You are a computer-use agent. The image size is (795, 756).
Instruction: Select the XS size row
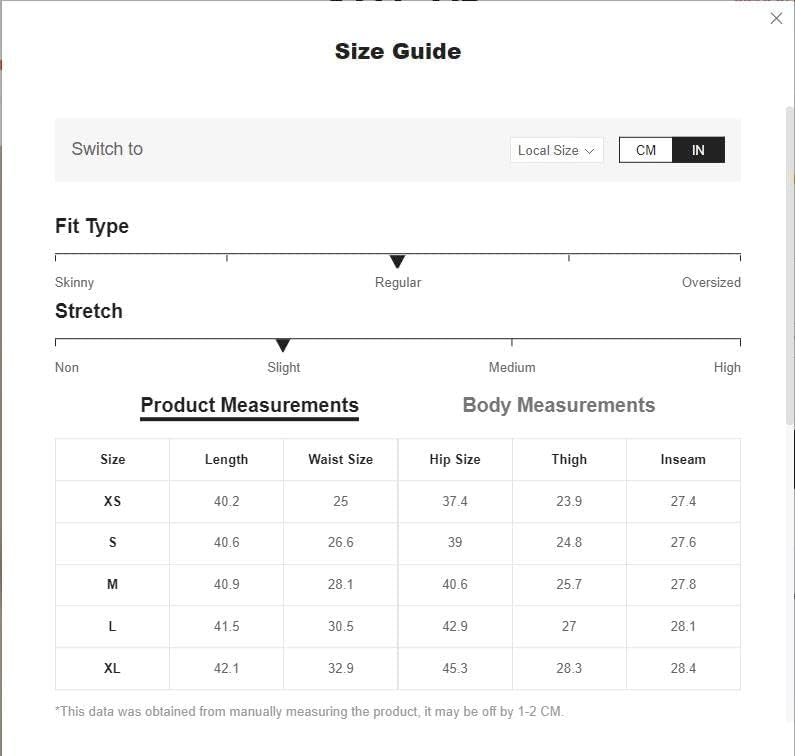pyautogui.click(x=112, y=501)
